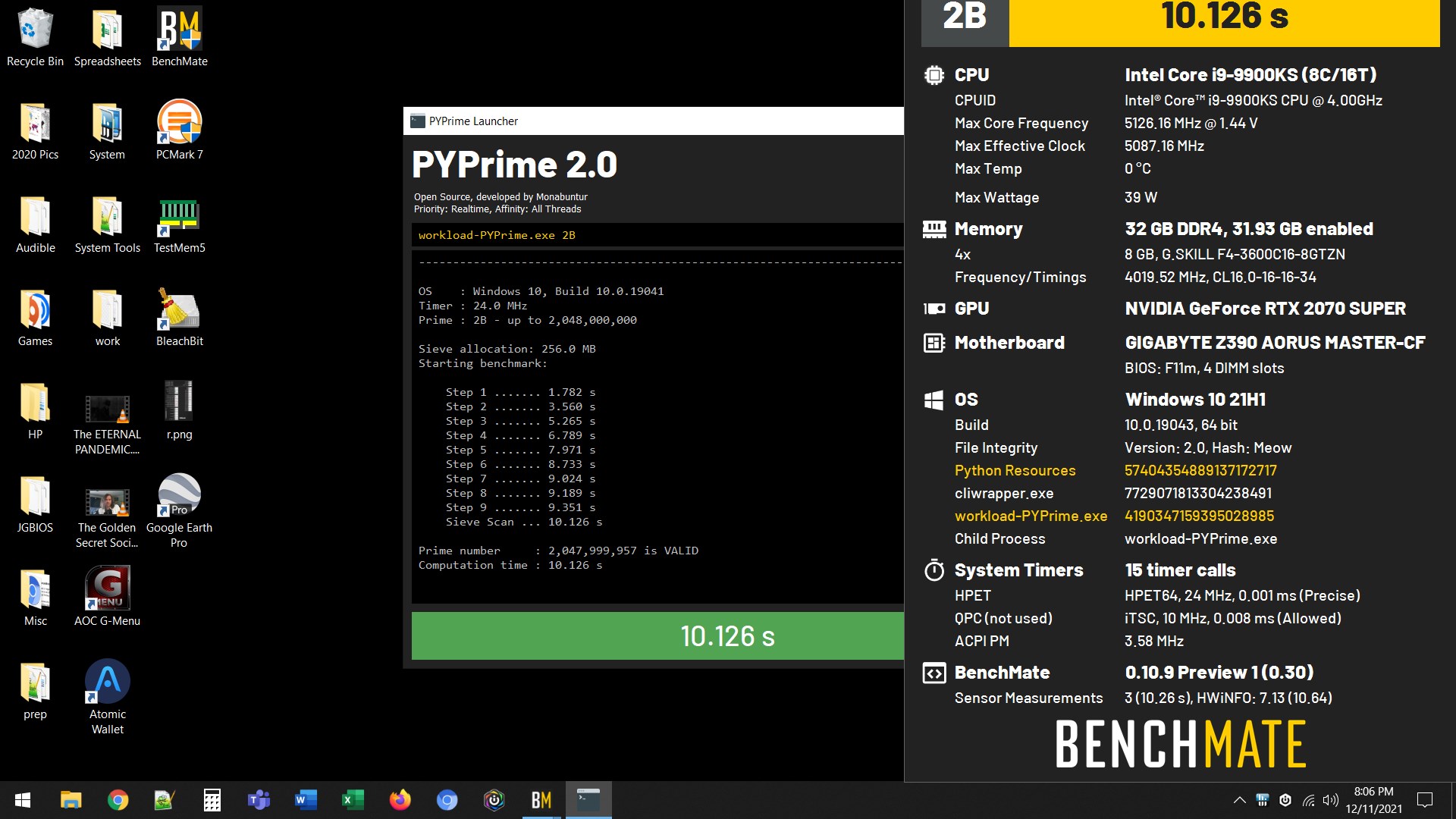1456x819 pixels.
Task: Click the Python Resources hash row
Action: point(1116,470)
